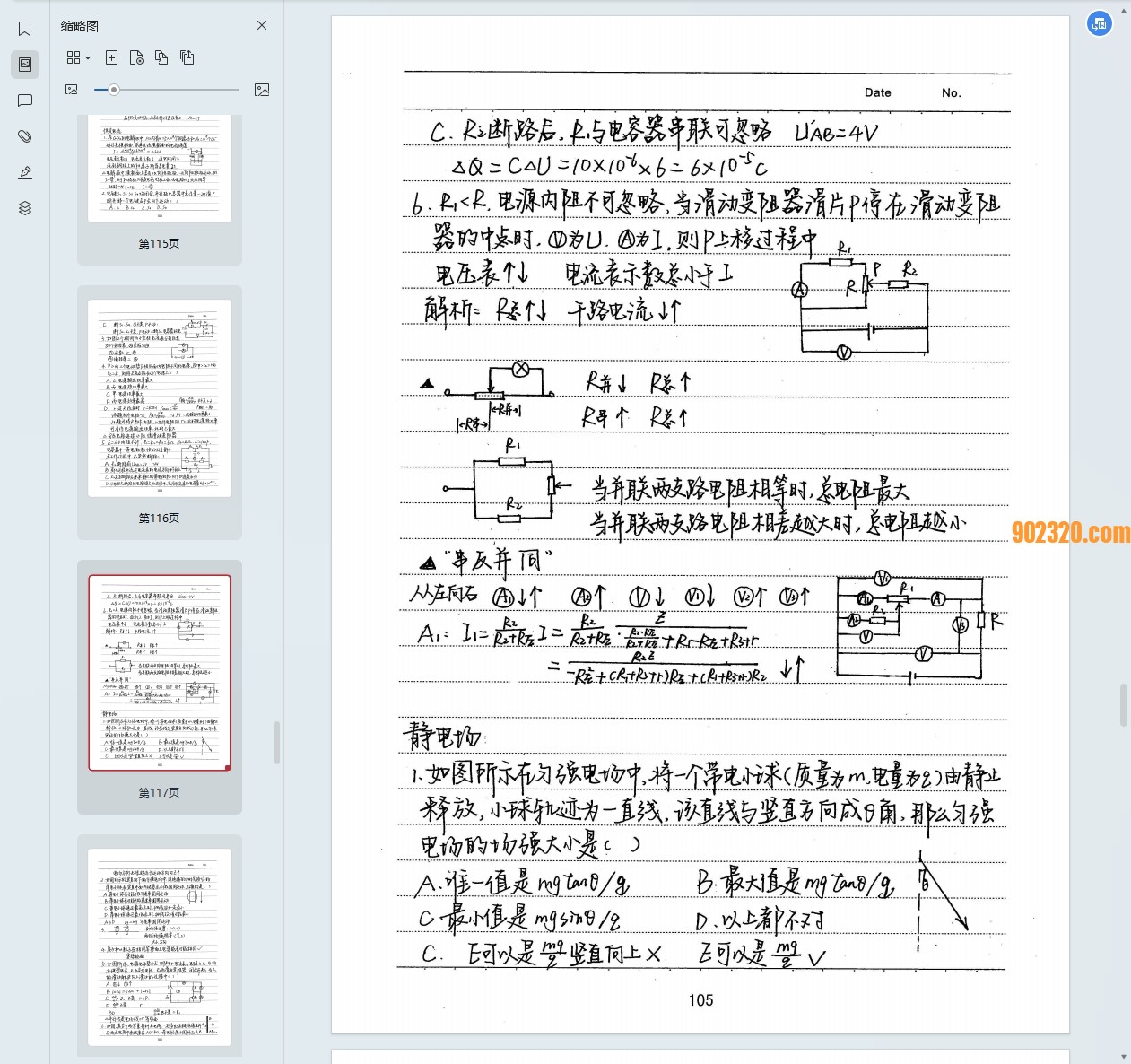This screenshot has height=1064, width=1131.
Task: Click the large-image icon to enlarge thumbnails
Action: point(262,90)
